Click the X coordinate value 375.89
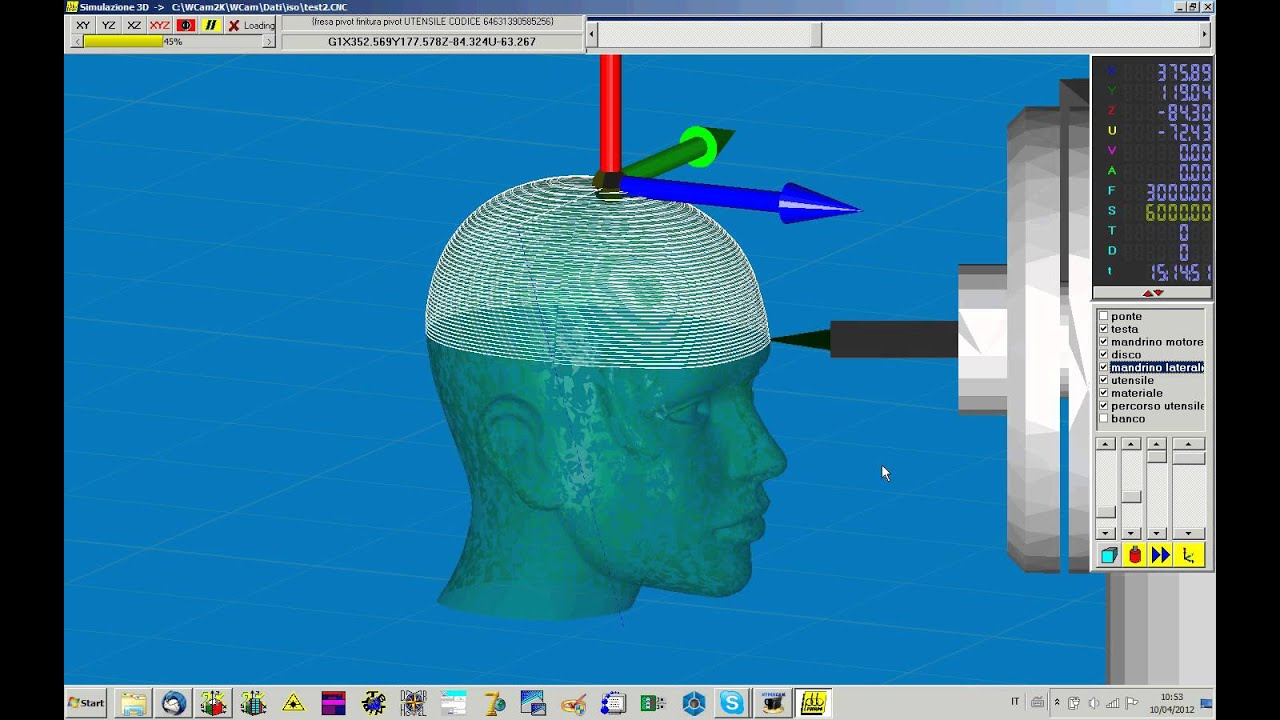The image size is (1280, 720). pyautogui.click(x=1184, y=72)
